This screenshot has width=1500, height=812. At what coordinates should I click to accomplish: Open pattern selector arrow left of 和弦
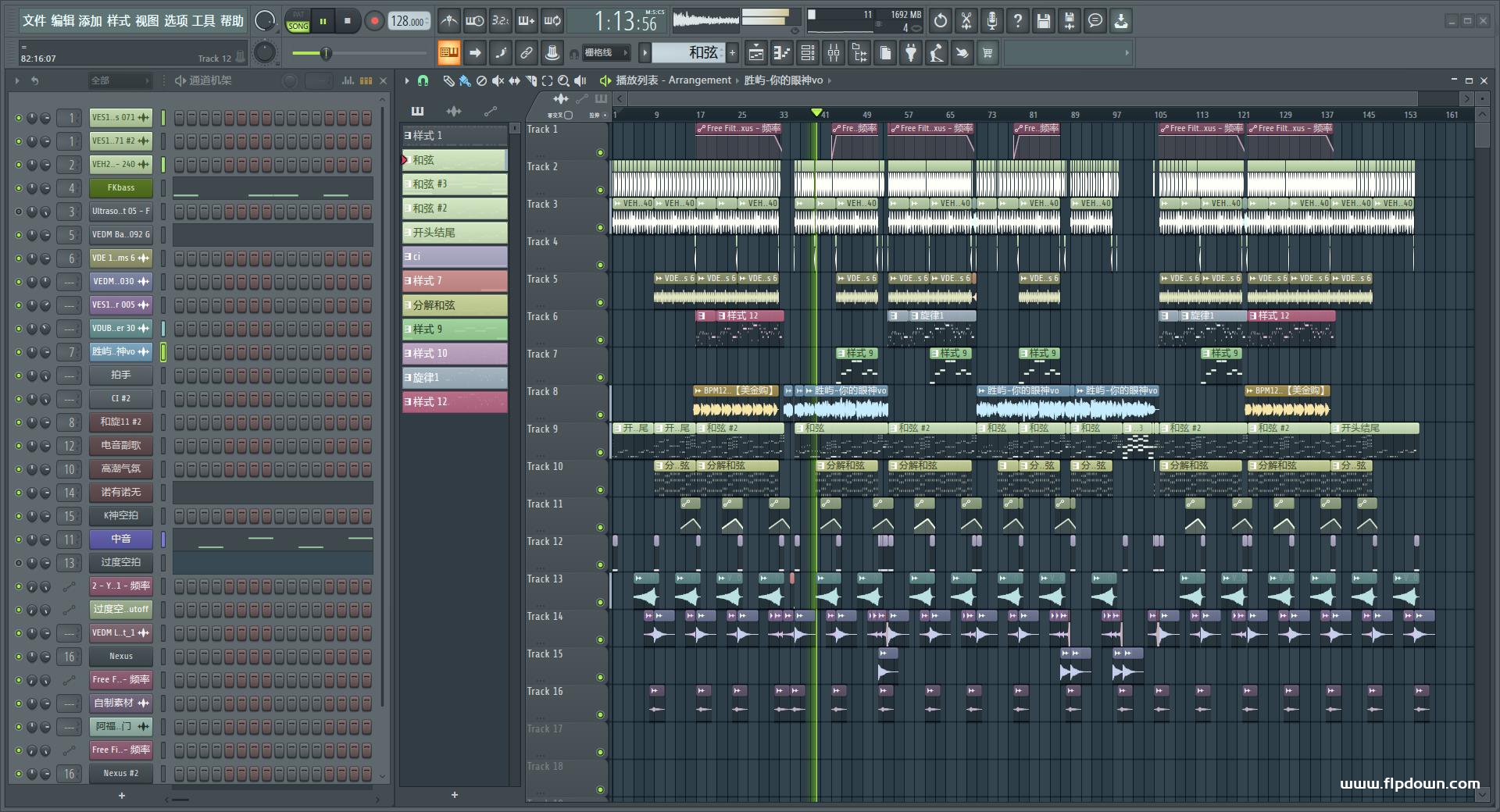645,53
